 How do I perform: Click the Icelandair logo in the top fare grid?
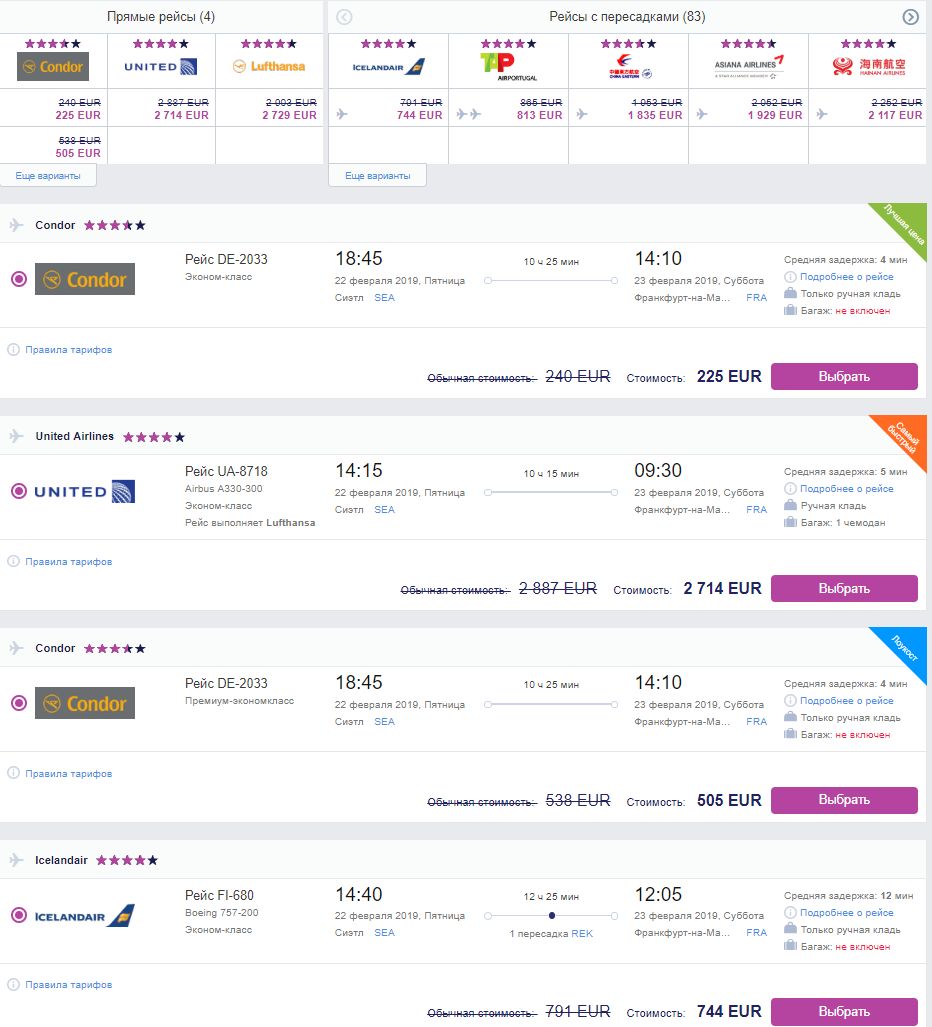[x=388, y=66]
